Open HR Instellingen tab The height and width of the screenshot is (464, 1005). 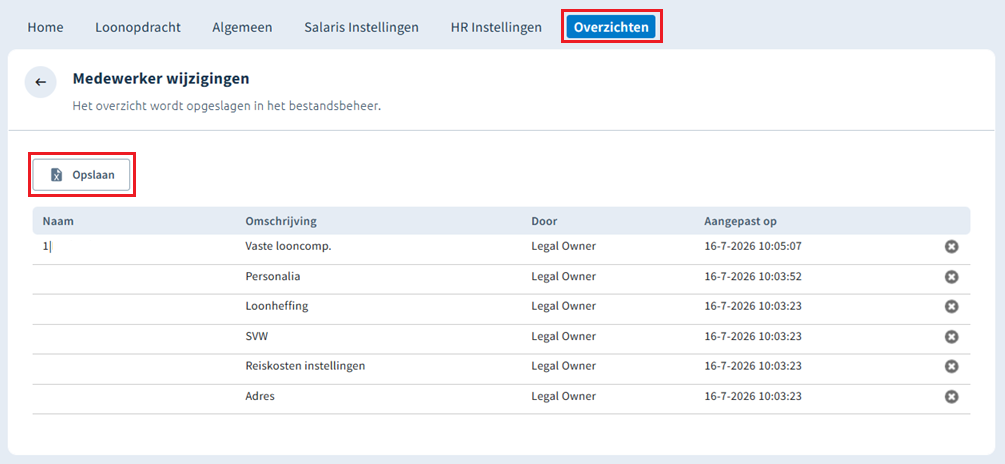click(496, 28)
